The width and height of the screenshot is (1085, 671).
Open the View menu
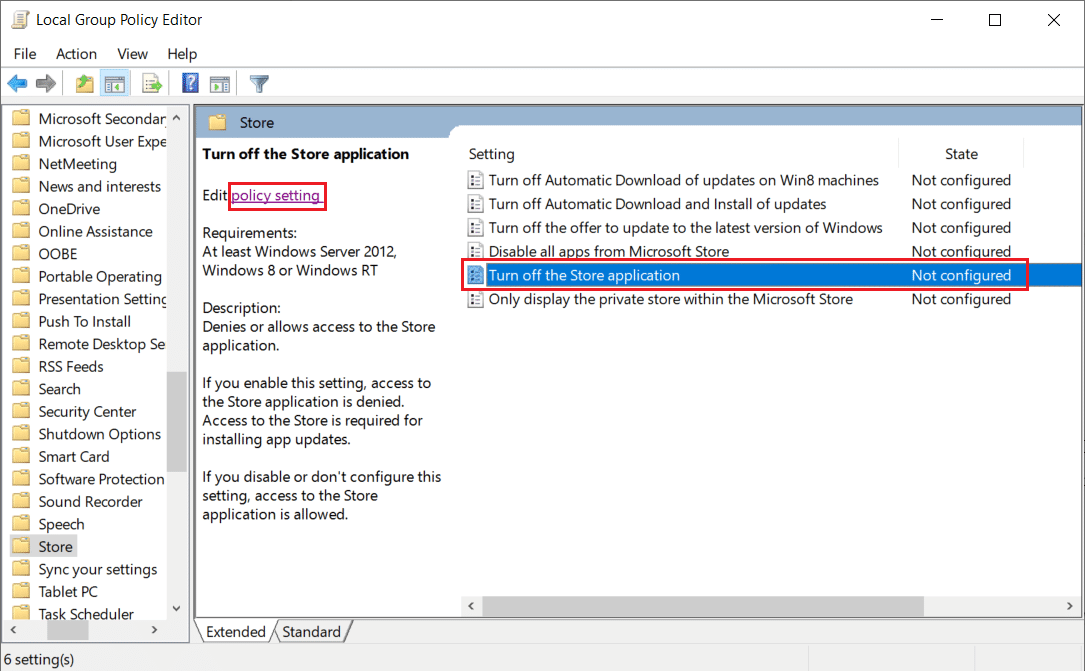tap(132, 54)
